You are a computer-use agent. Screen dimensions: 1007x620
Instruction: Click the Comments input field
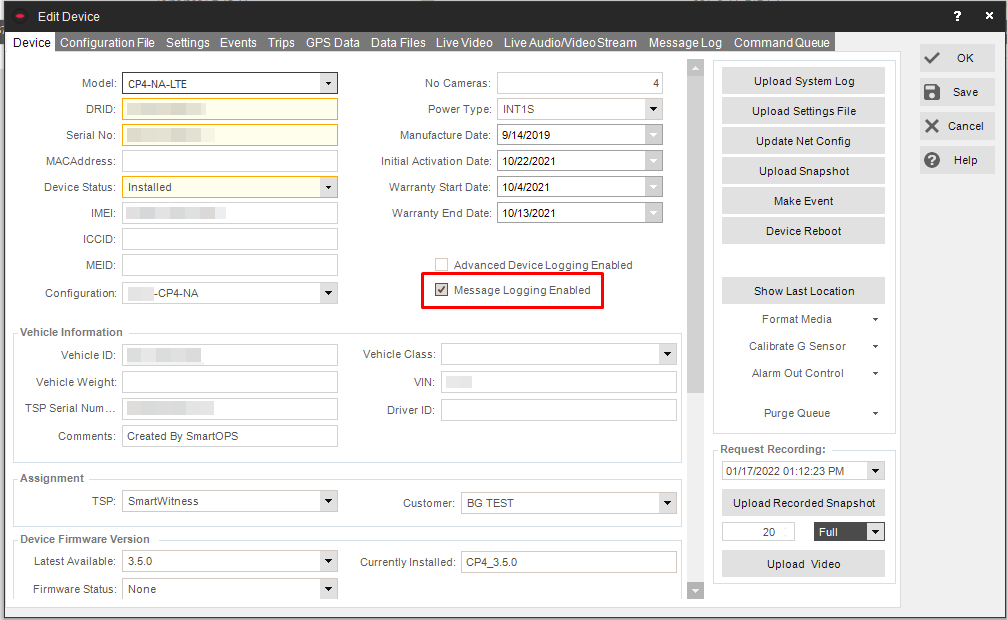[230, 436]
